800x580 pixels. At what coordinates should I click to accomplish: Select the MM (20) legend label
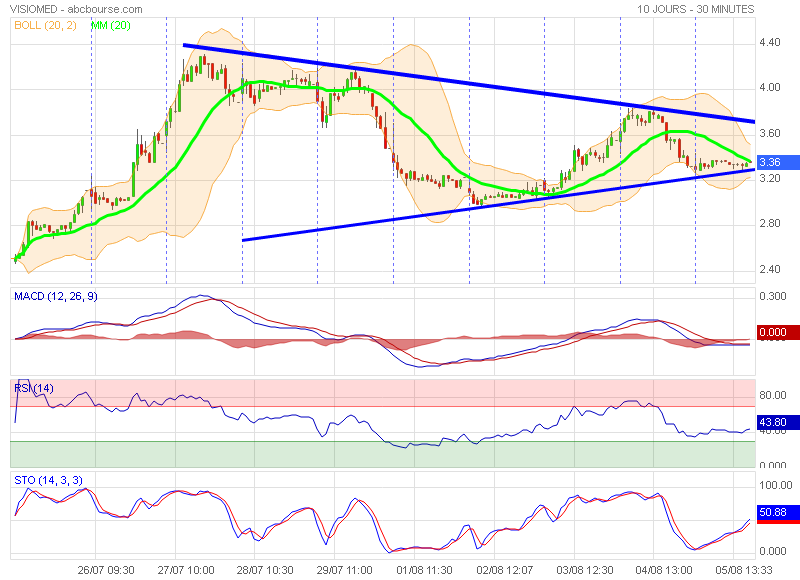111,26
